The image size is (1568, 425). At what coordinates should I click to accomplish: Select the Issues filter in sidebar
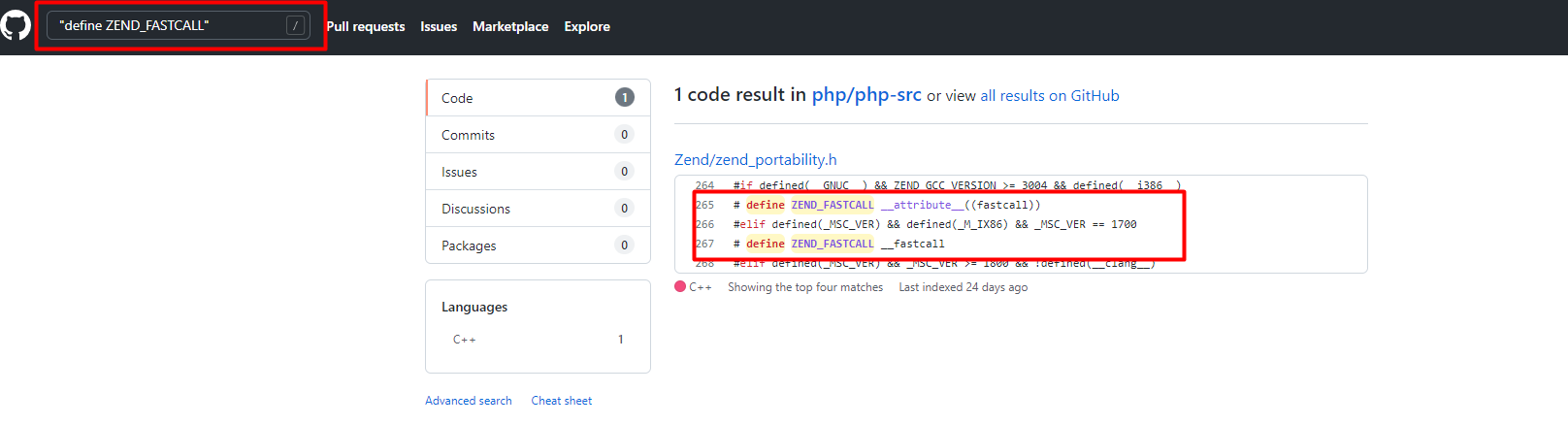[x=538, y=172]
